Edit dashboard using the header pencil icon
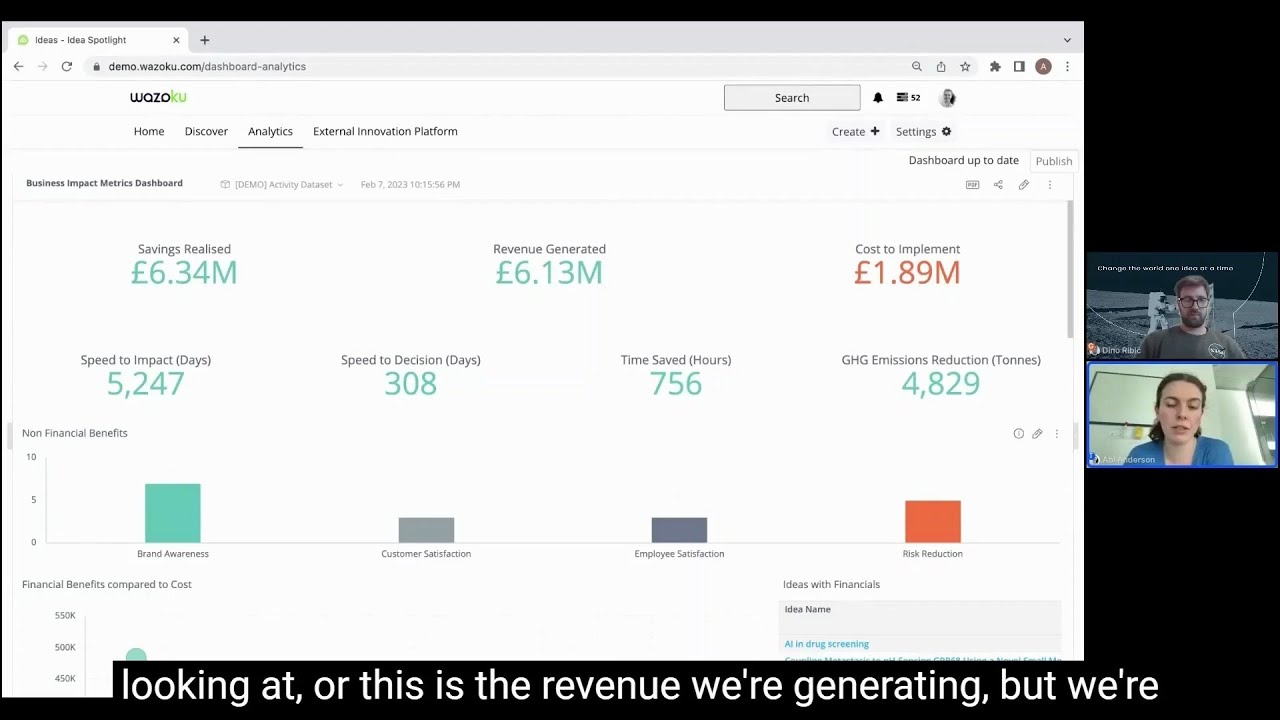The image size is (1280, 720). point(1023,184)
